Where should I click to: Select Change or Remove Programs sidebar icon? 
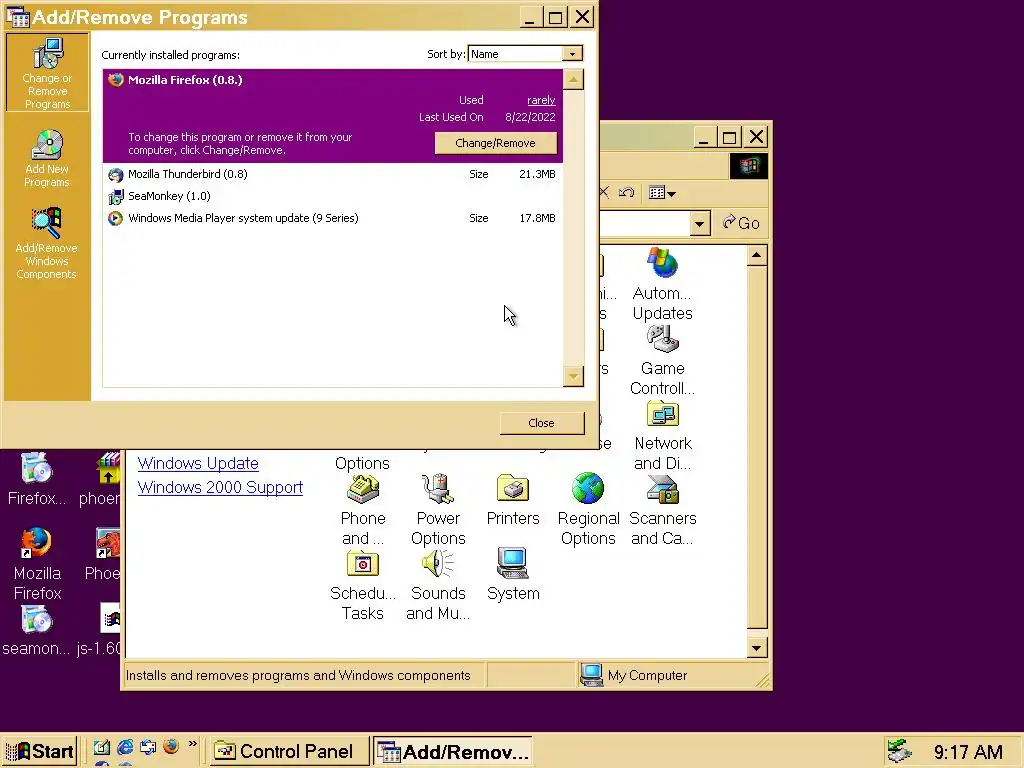[47, 72]
